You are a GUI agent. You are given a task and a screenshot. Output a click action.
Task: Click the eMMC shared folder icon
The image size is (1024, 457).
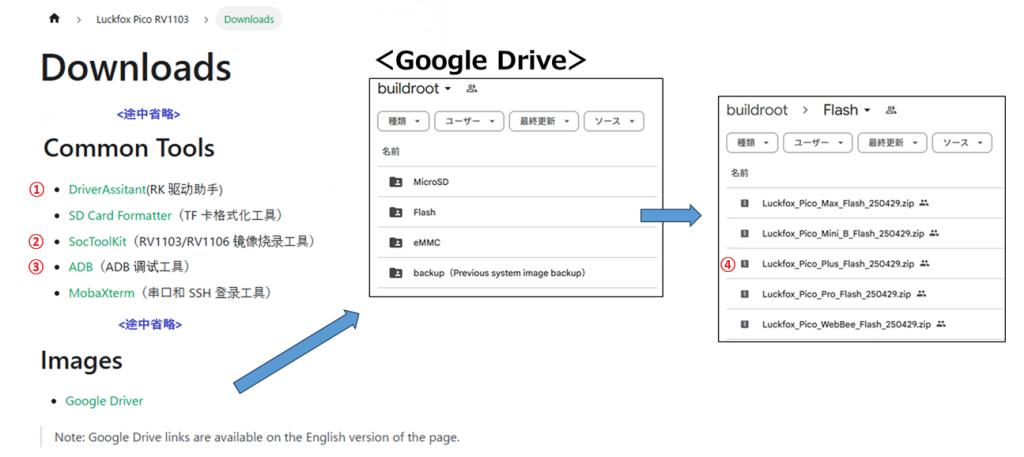point(396,242)
